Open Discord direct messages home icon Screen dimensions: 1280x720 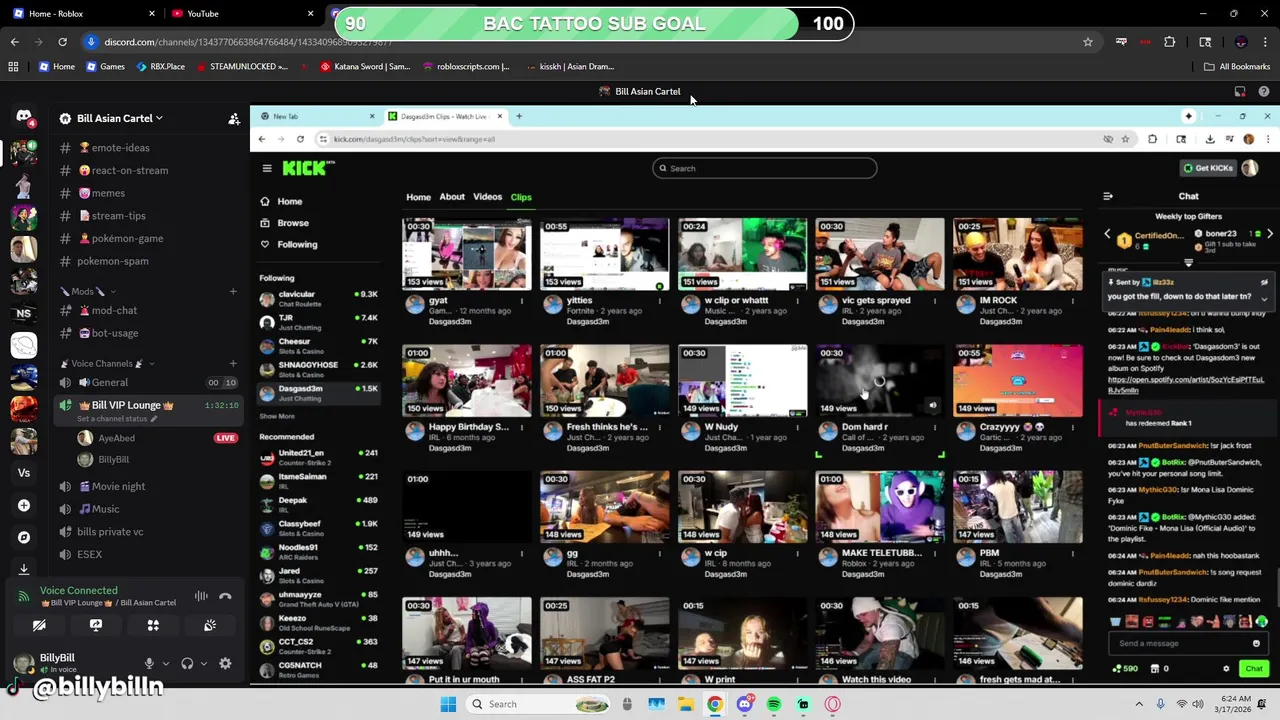click(x=24, y=117)
